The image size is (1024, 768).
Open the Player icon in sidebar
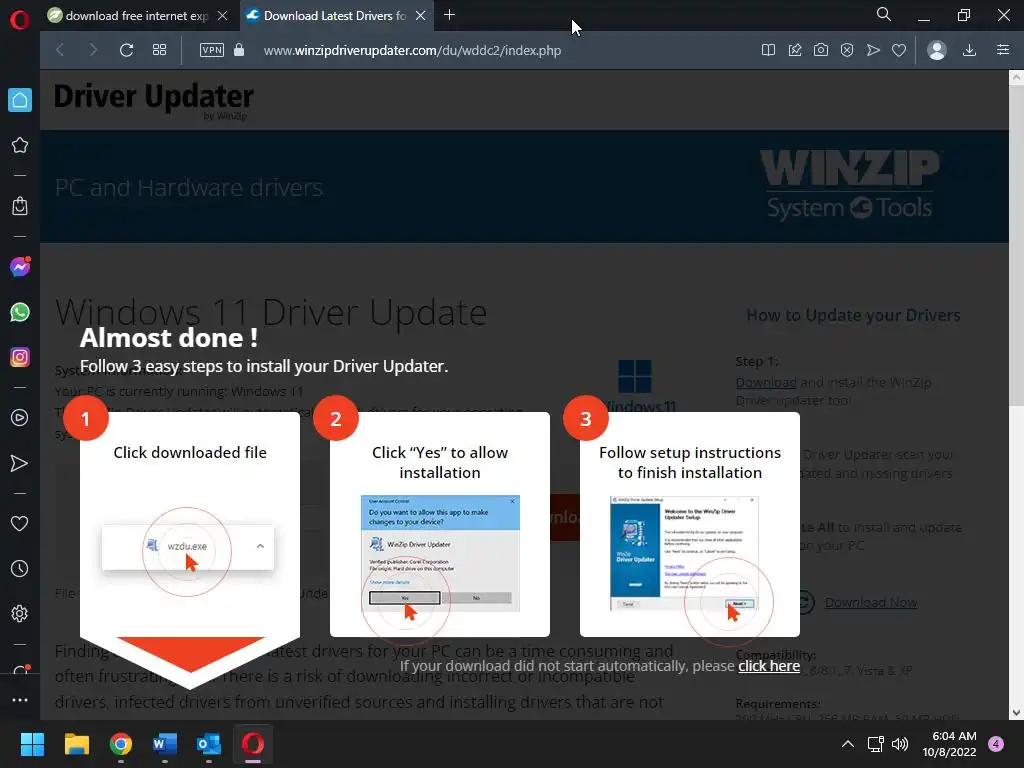(x=20, y=418)
